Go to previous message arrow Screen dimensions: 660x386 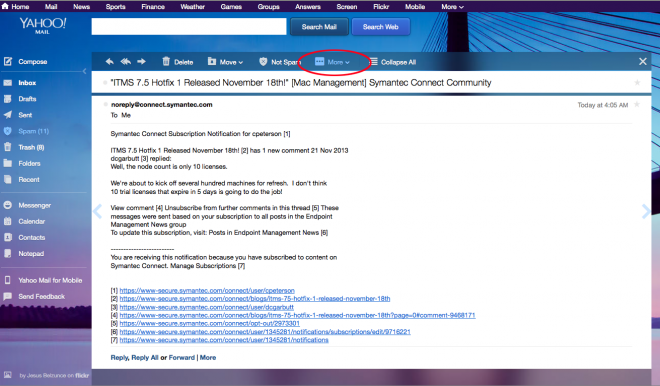[x=98, y=211]
